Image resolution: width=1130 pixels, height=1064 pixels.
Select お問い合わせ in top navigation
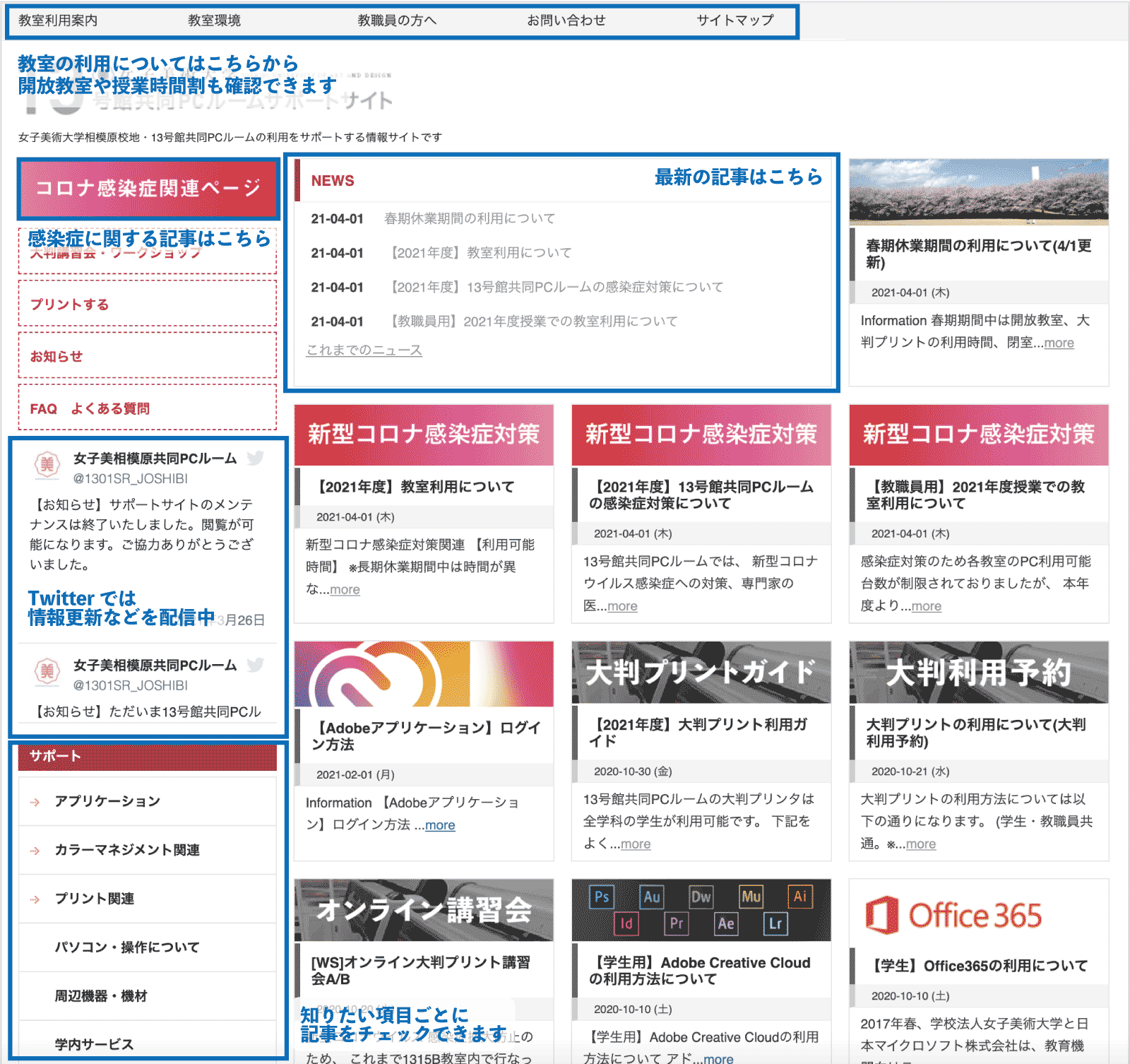pyautogui.click(x=566, y=20)
